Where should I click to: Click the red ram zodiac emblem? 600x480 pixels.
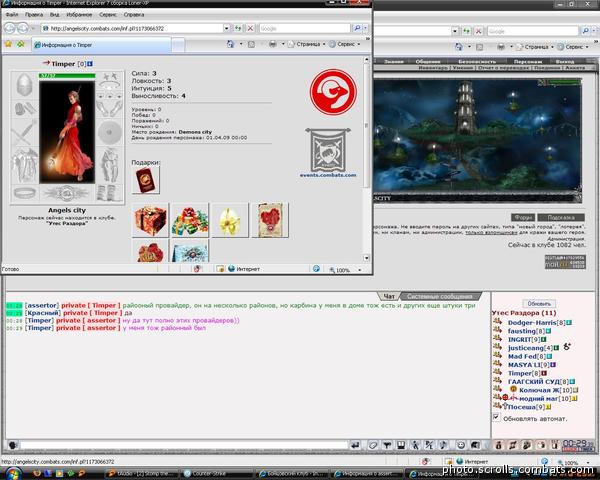tap(333, 92)
